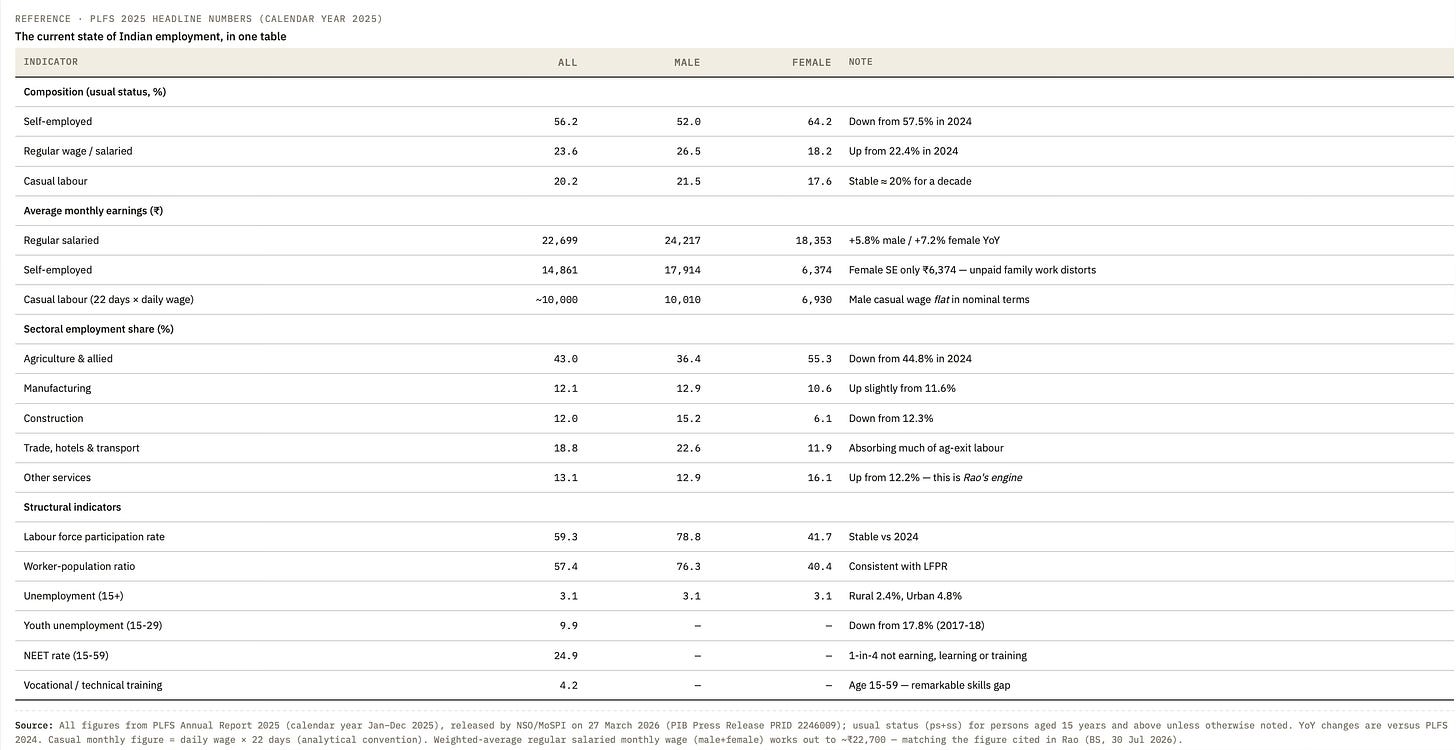Click the 'Construction' row label

point(54,418)
